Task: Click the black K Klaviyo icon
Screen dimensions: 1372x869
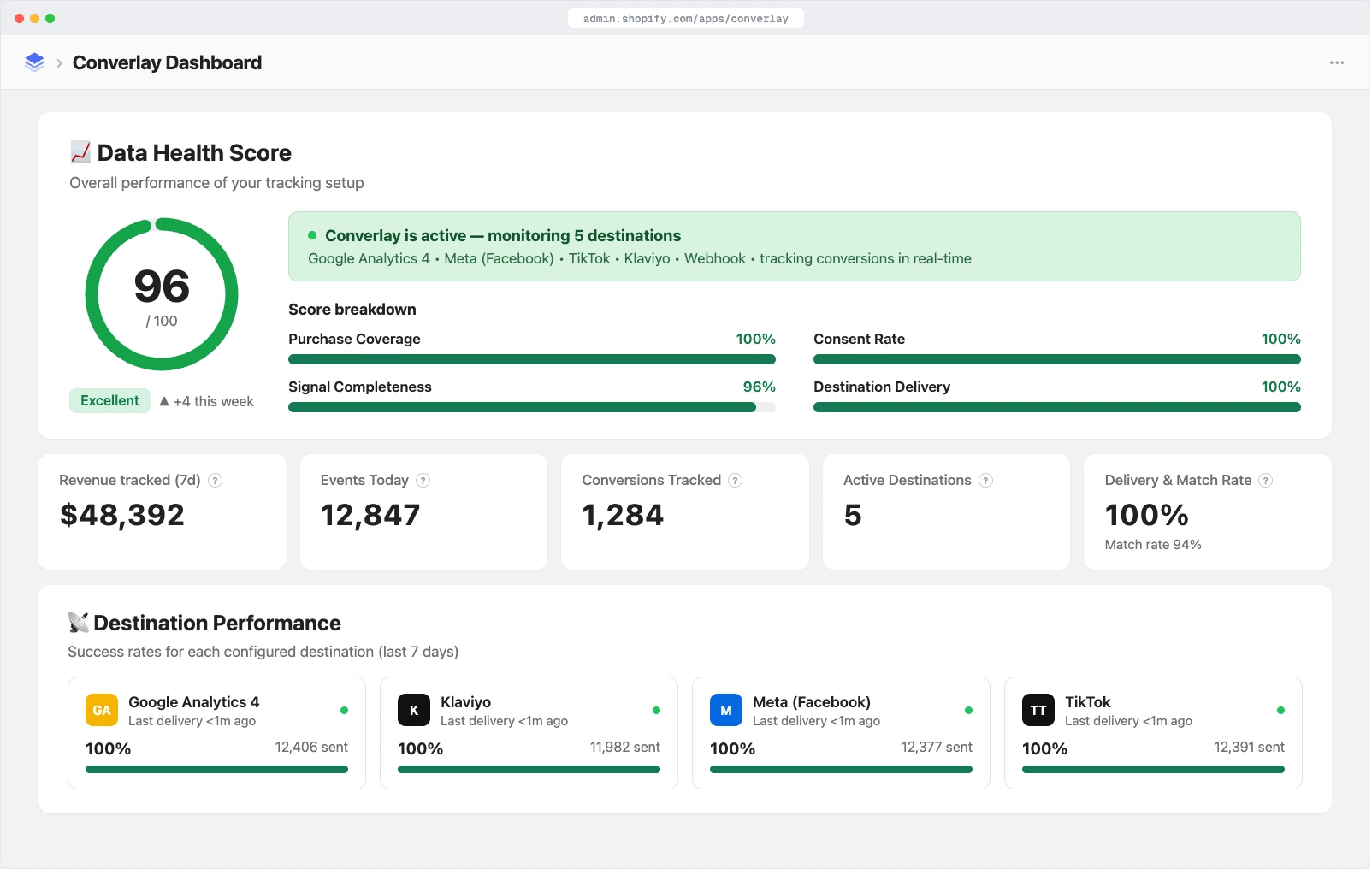Action: pyautogui.click(x=414, y=711)
